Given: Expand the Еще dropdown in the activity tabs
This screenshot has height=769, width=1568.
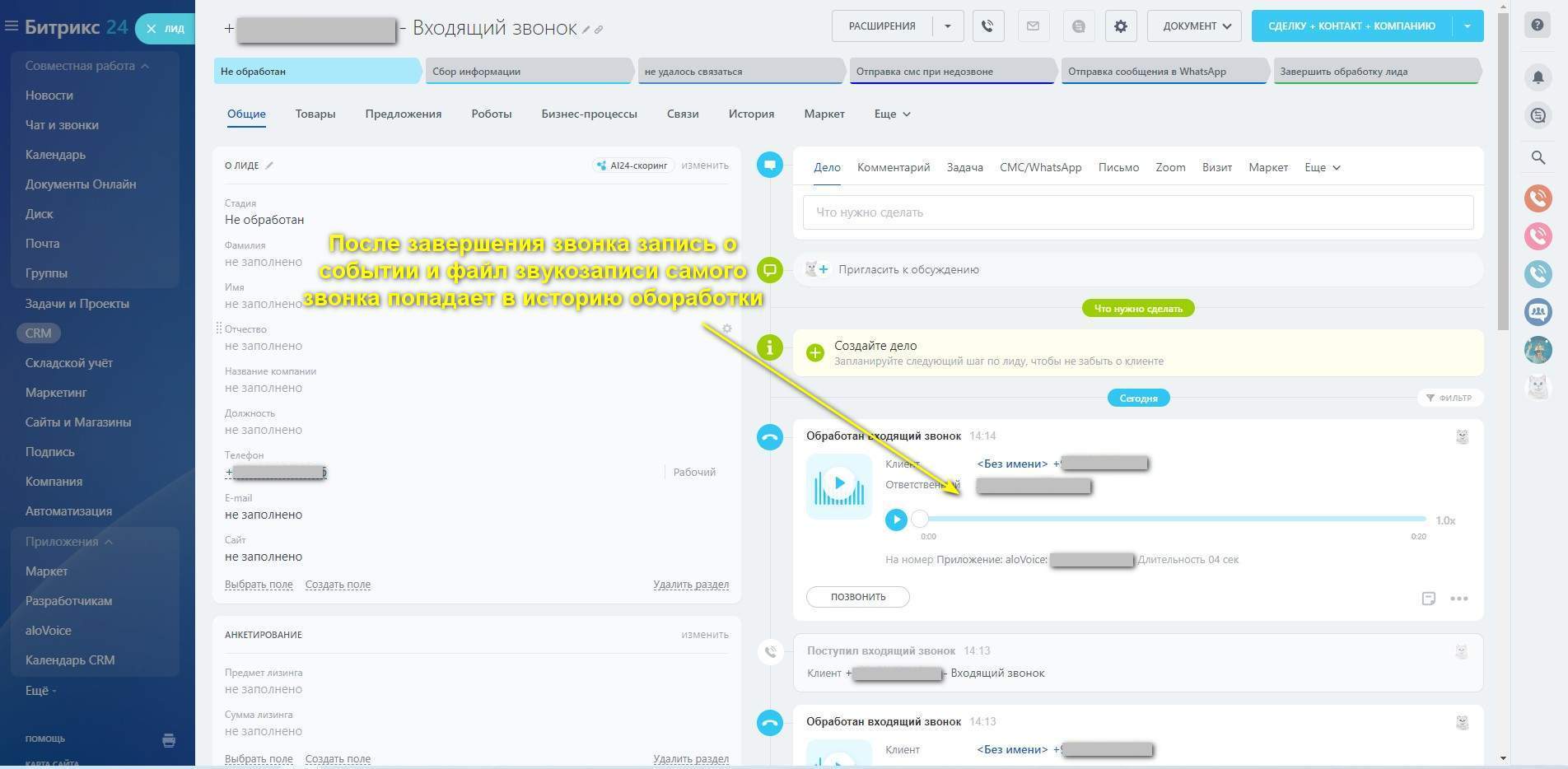Looking at the screenshot, I should coord(1323,168).
